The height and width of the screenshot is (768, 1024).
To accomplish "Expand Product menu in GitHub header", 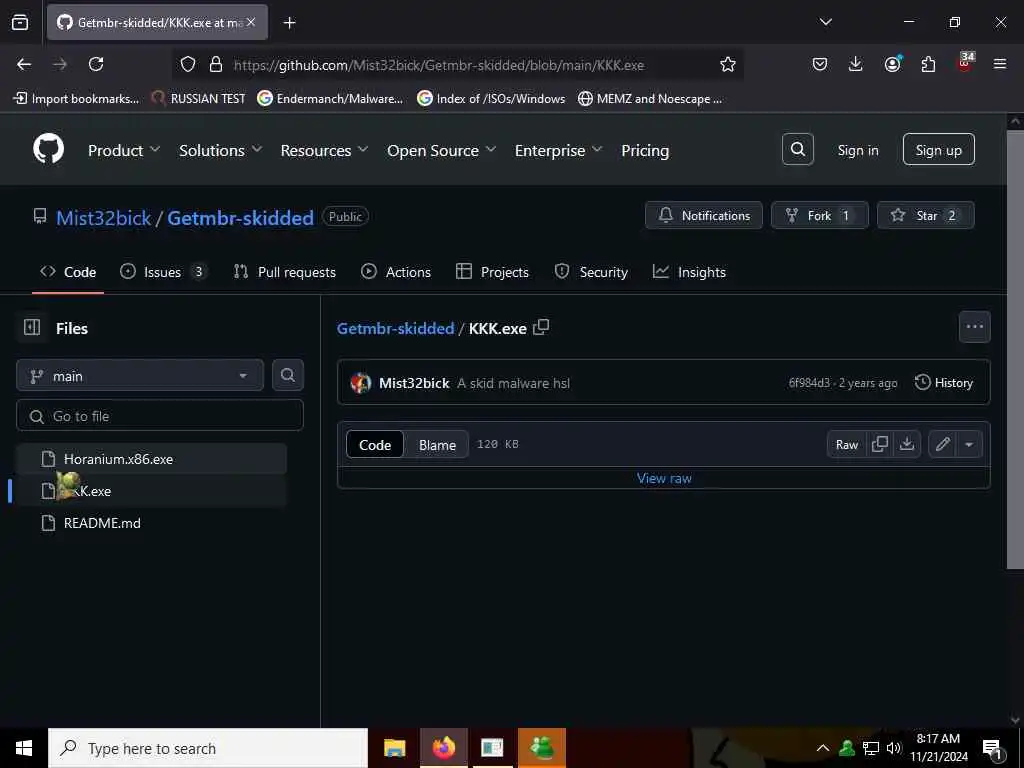I will (x=124, y=150).
